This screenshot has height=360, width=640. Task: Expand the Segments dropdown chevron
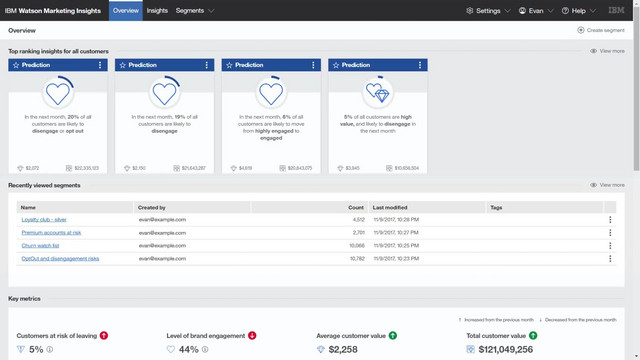[x=211, y=11]
